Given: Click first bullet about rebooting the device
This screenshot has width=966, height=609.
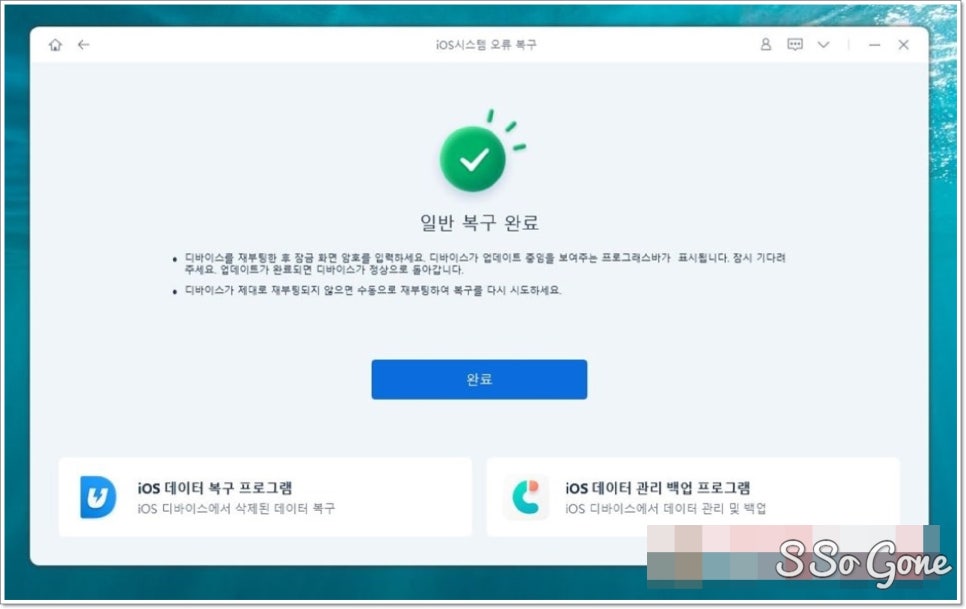Looking at the screenshot, I should click(x=485, y=264).
